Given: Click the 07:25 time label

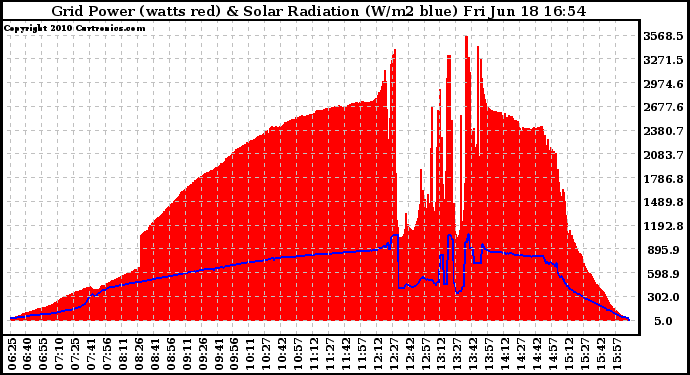Looking at the screenshot, I should coord(75,353).
